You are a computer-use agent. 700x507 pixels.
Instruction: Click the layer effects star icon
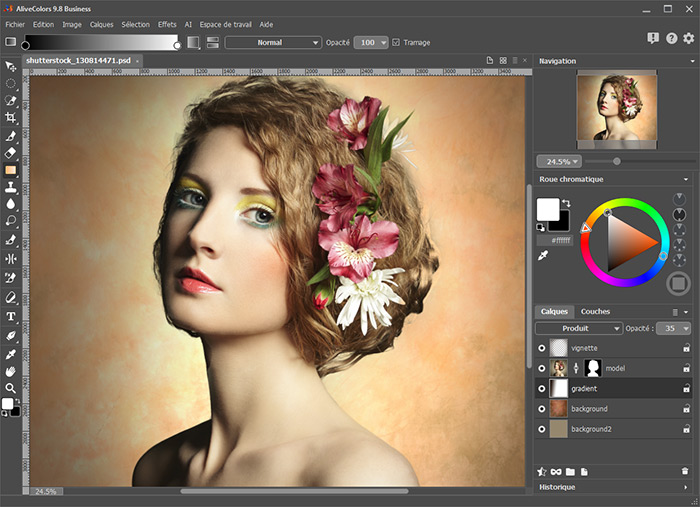click(x=542, y=472)
